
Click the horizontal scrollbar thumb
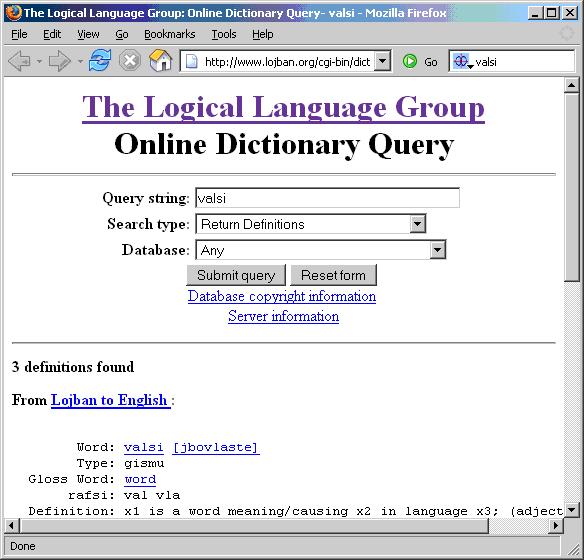point(254,525)
